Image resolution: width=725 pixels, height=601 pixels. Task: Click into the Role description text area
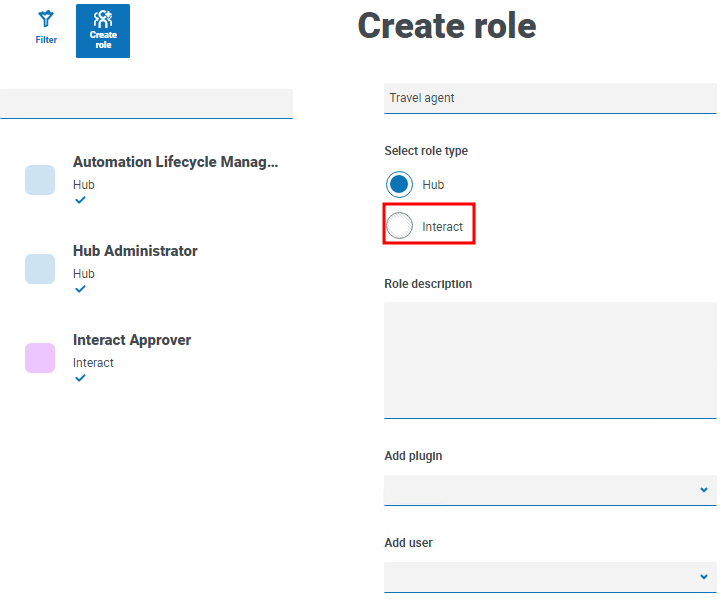[550, 359]
